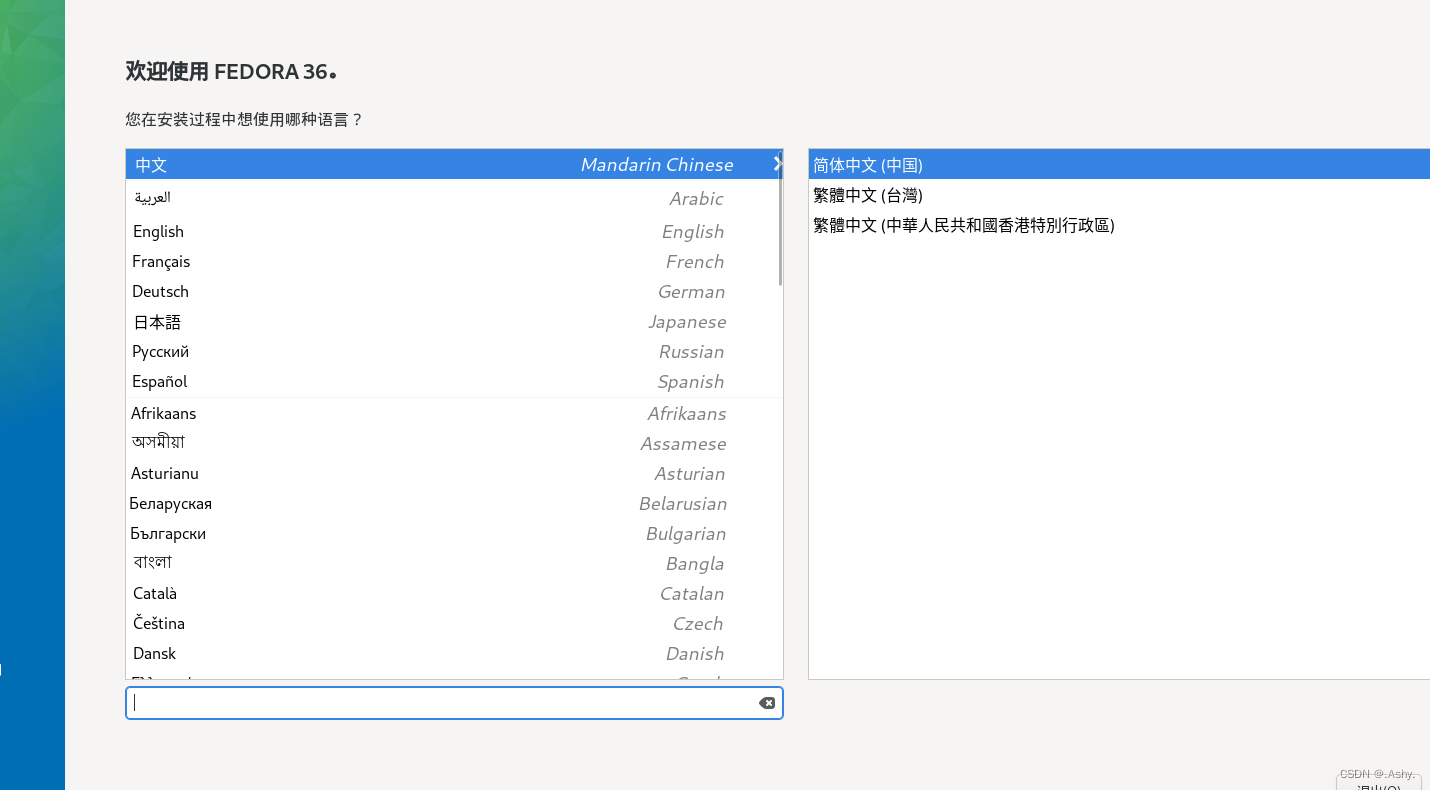Select 简体中文 (中国) locale
1430x790 pixels.
(1119, 164)
